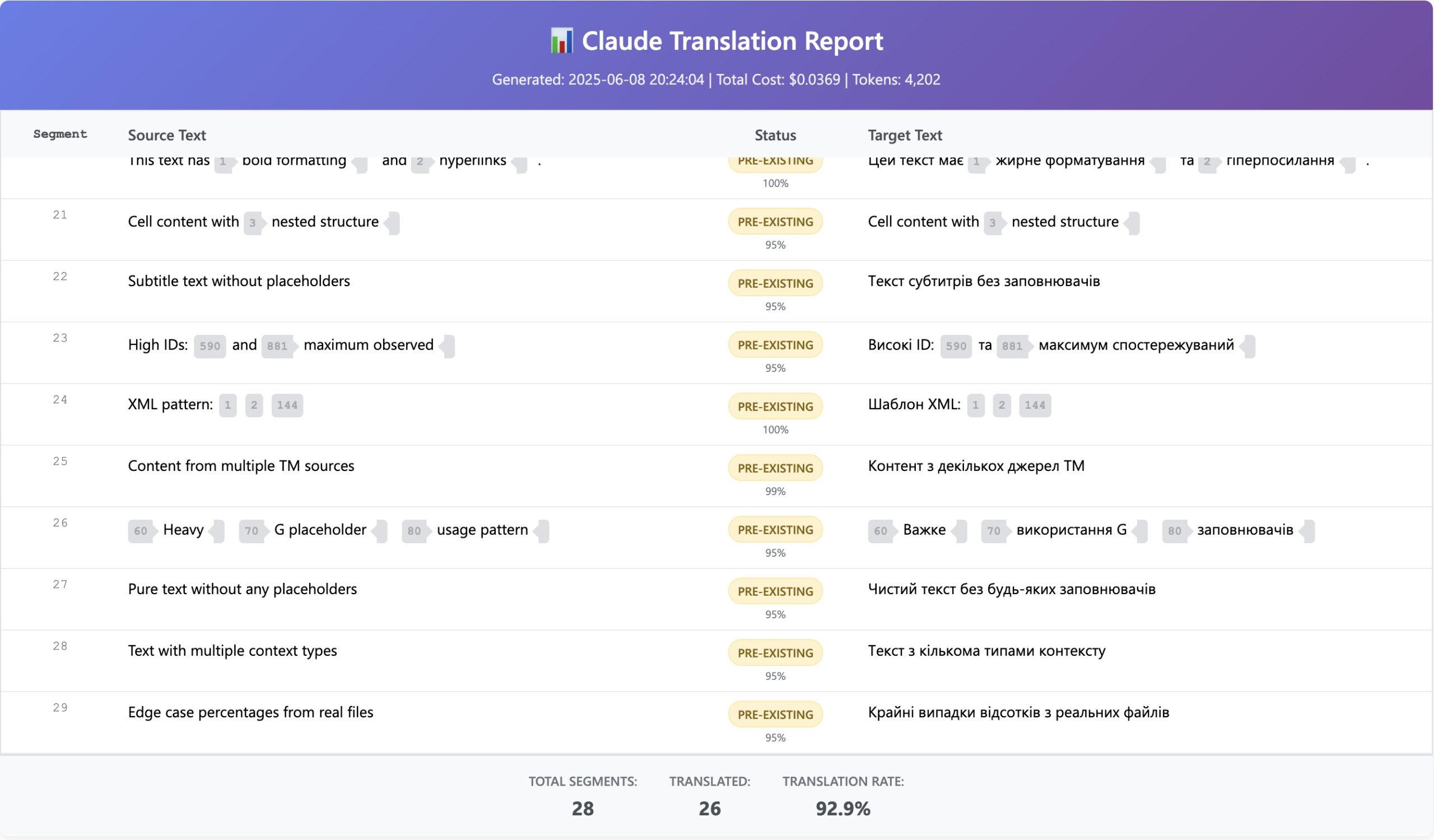Click the bar chart icon in report title
Screen dimensions: 1434x840
point(561,41)
